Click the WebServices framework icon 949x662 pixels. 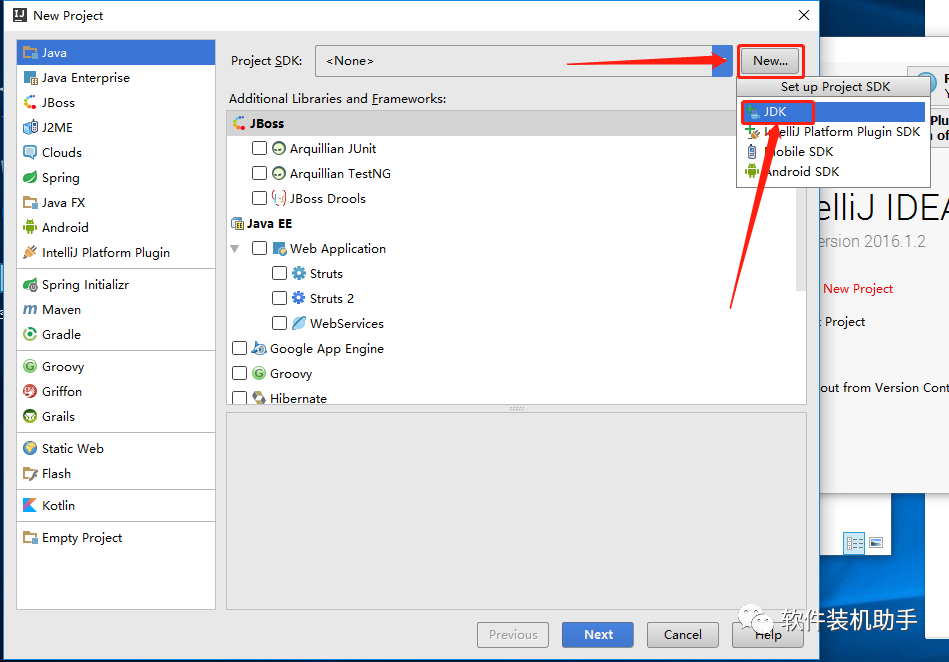[298, 323]
